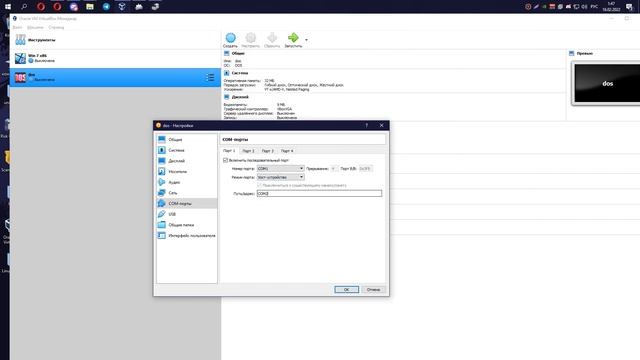Open Windows Start menu
The image size is (640, 360).
click(x=8, y=7)
